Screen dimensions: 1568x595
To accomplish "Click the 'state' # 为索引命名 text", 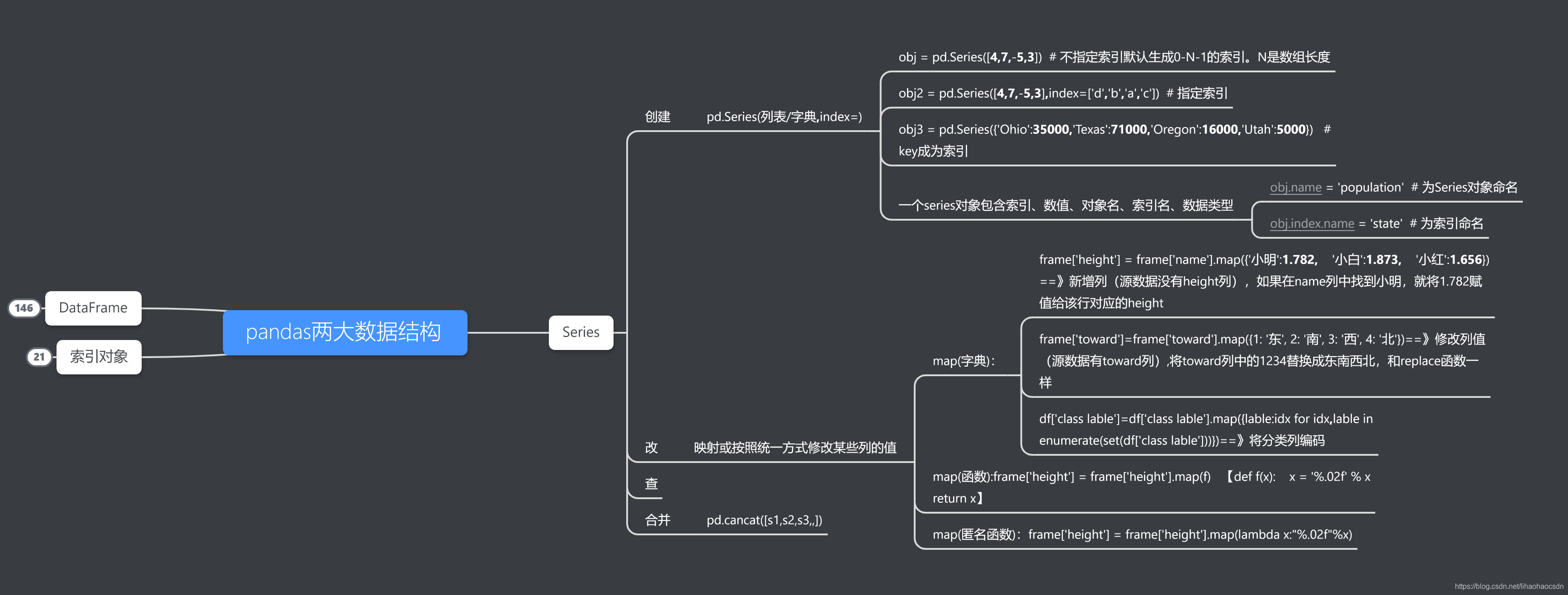I will (1427, 224).
